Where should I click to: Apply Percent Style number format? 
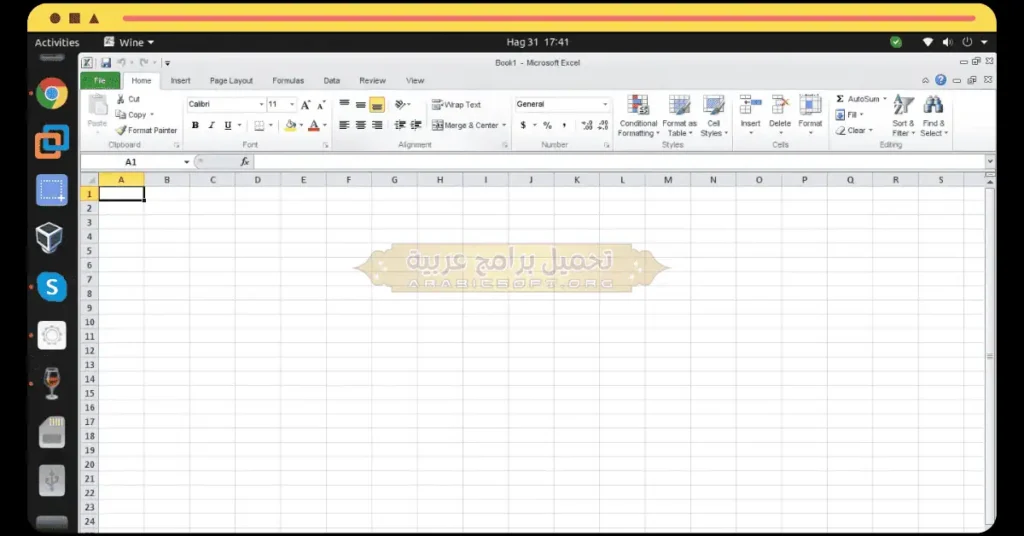tap(547, 125)
